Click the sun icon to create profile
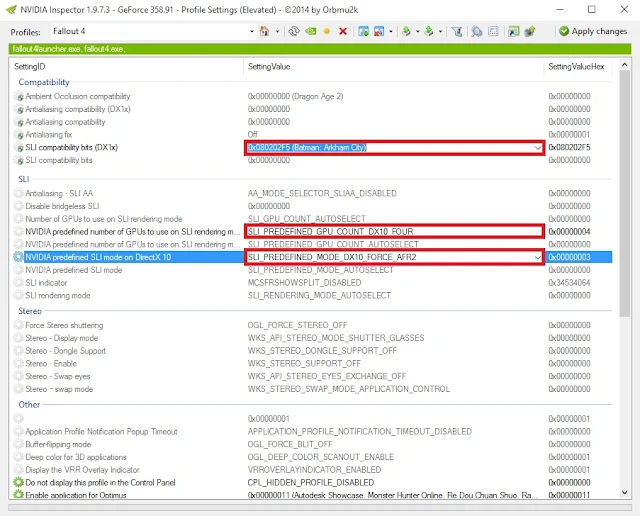This screenshot has width=640, height=516. click(327, 31)
